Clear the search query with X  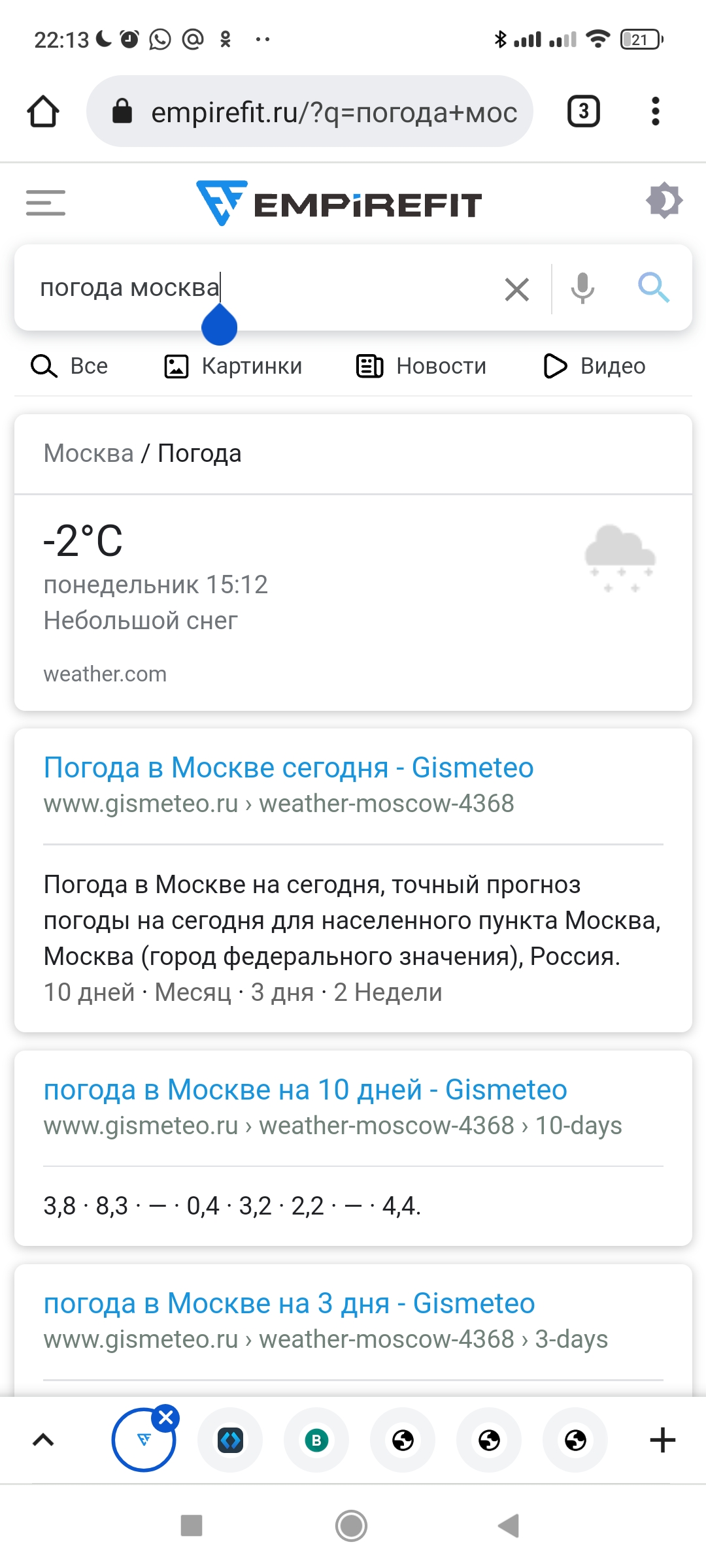(516, 289)
